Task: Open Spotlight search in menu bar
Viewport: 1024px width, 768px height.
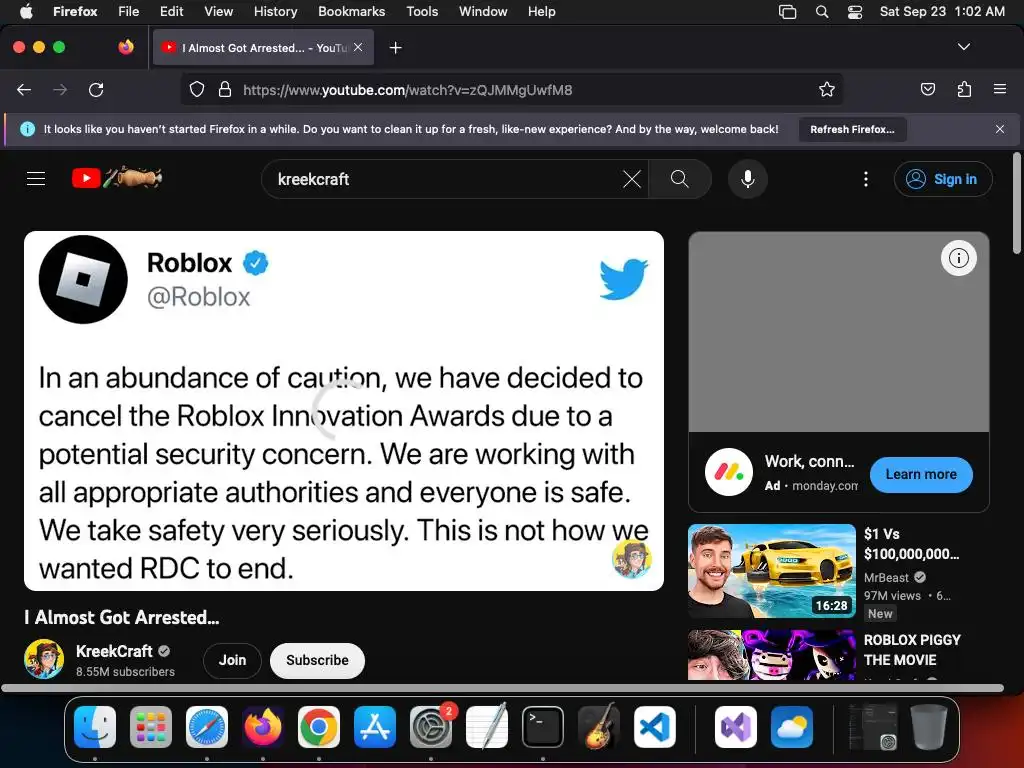Action: click(x=822, y=12)
